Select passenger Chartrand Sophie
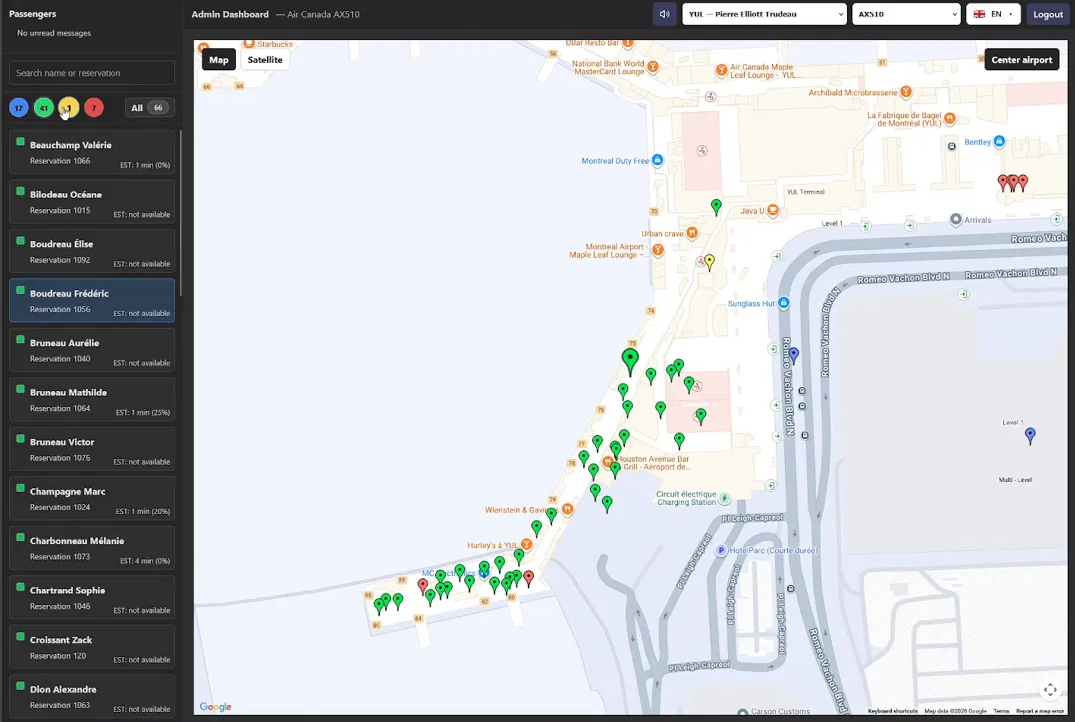Viewport: 1075px width, 722px height. point(92,597)
